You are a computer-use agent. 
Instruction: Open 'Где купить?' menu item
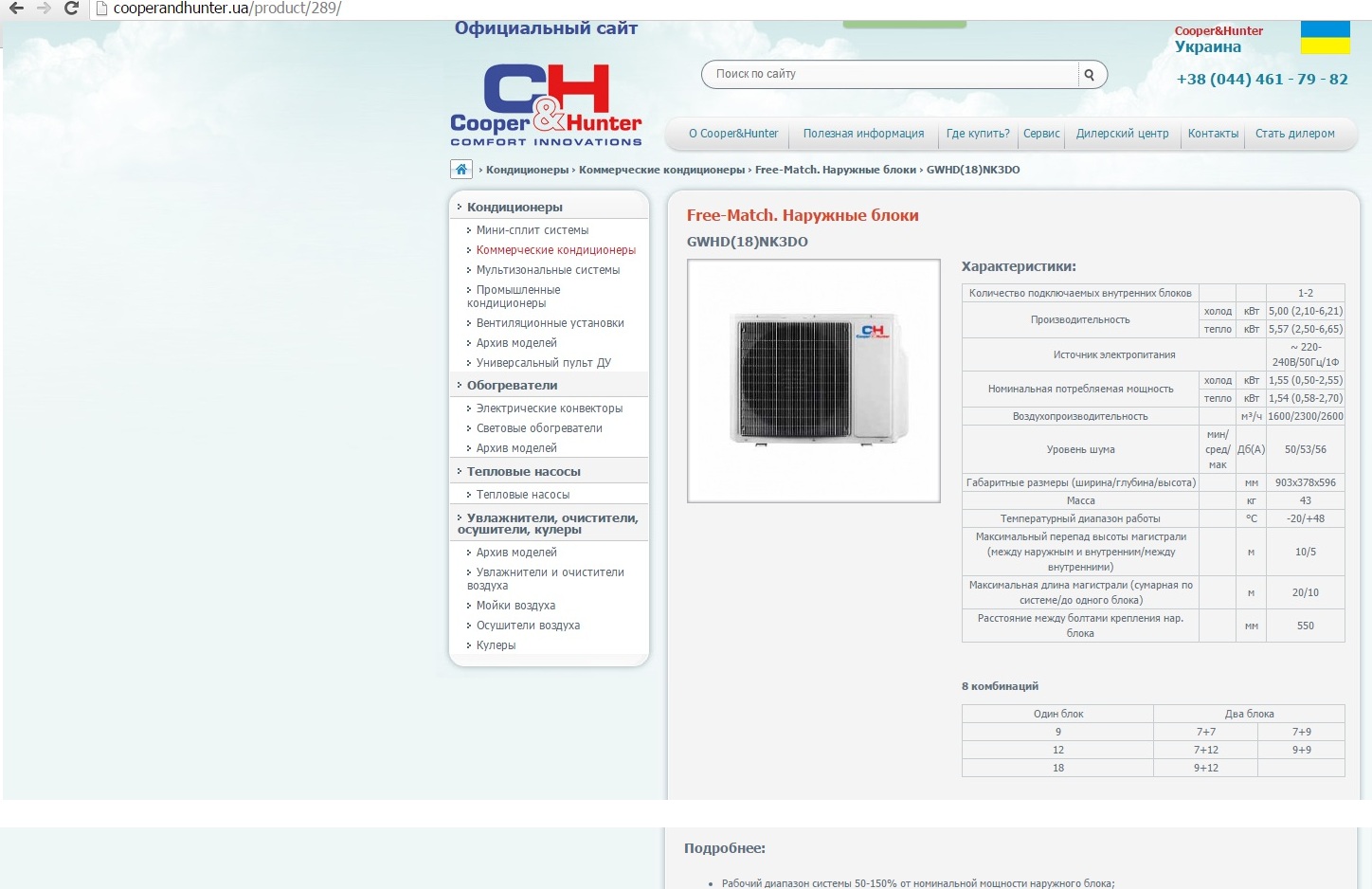pyautogui.click(x=978, y=134)
